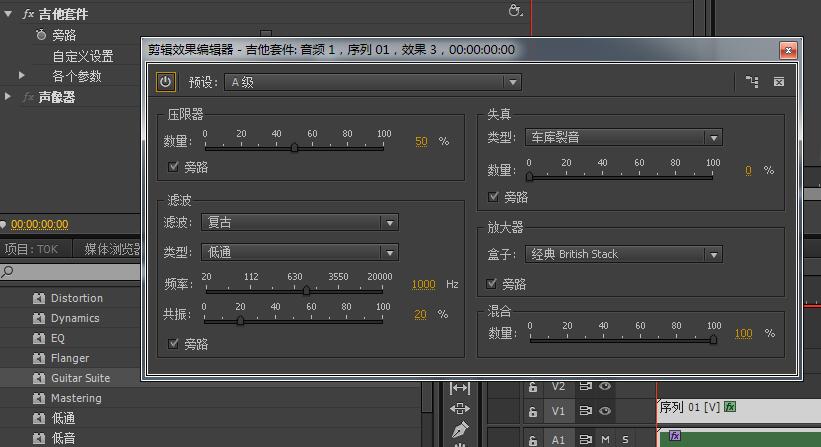
Task: Click the 混合 value 100
Action: [744, 333]
